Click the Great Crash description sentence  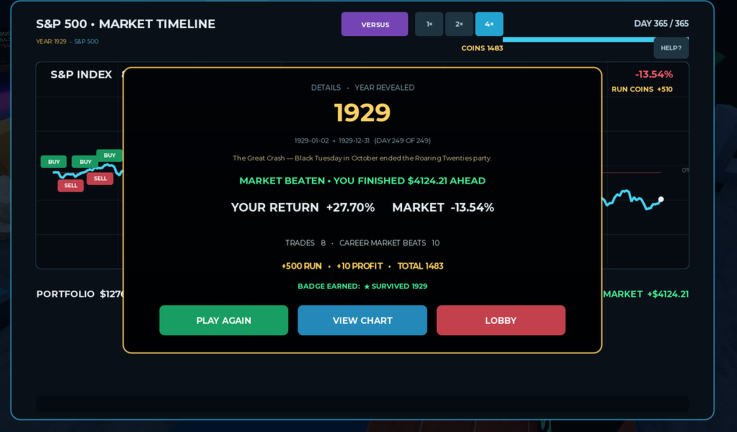click(x=362, y=158)
